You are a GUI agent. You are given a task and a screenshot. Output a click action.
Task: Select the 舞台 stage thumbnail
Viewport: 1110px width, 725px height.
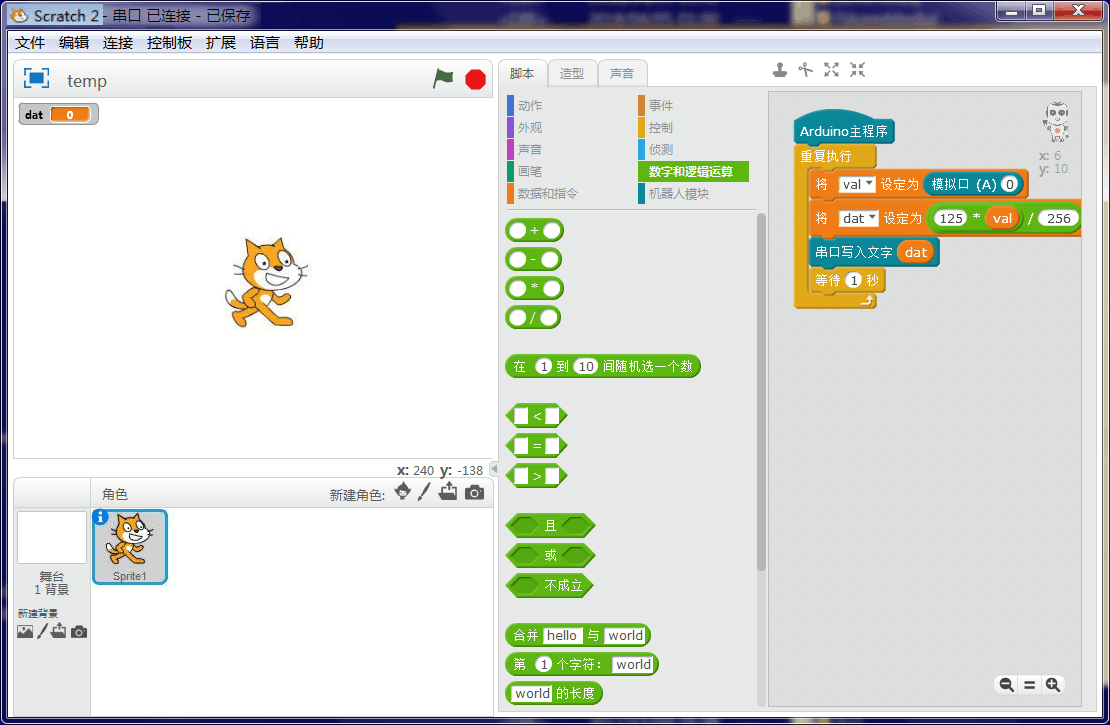pos(52,537)
